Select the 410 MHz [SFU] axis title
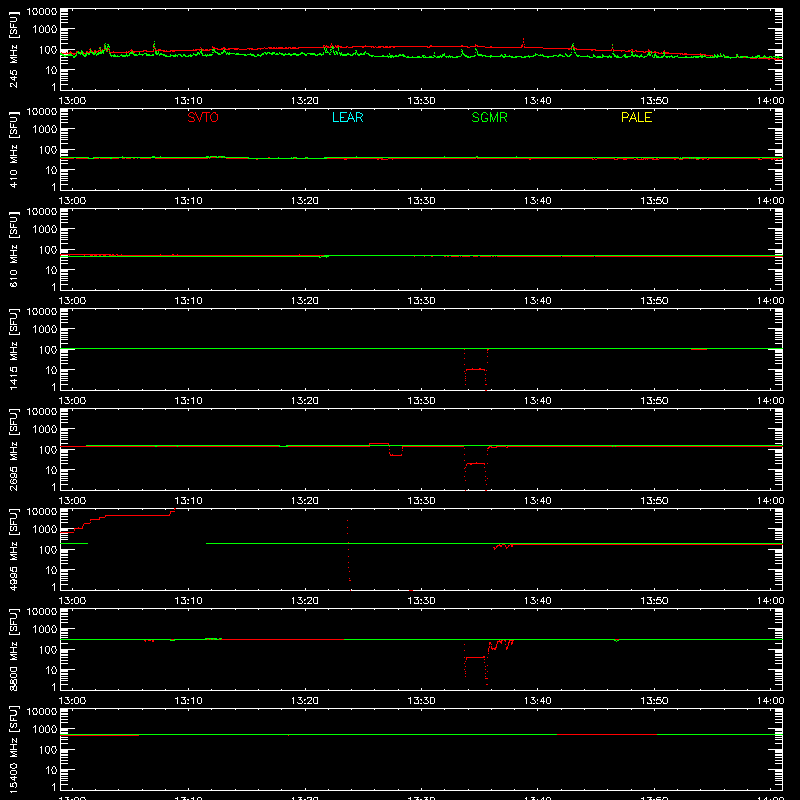 14,149
